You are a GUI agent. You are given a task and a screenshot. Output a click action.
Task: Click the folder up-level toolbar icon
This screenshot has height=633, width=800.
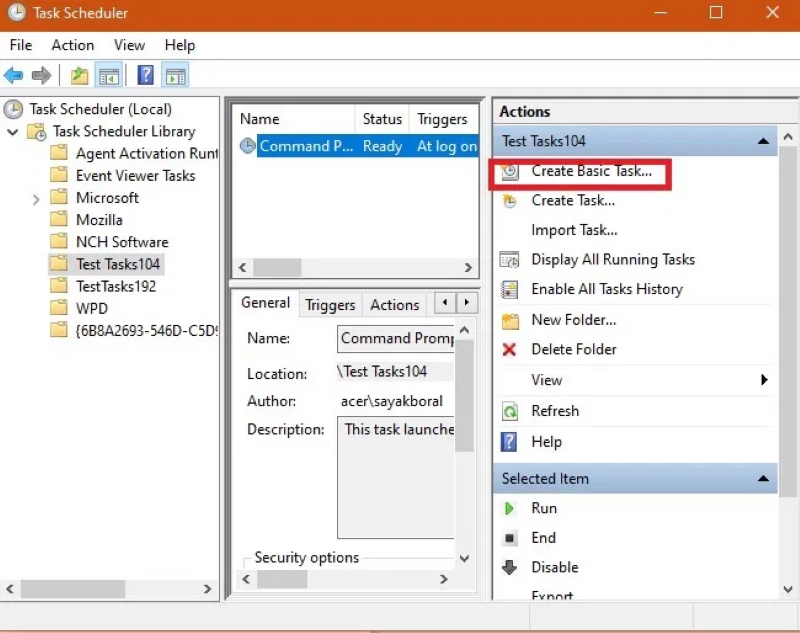(80, 76)
